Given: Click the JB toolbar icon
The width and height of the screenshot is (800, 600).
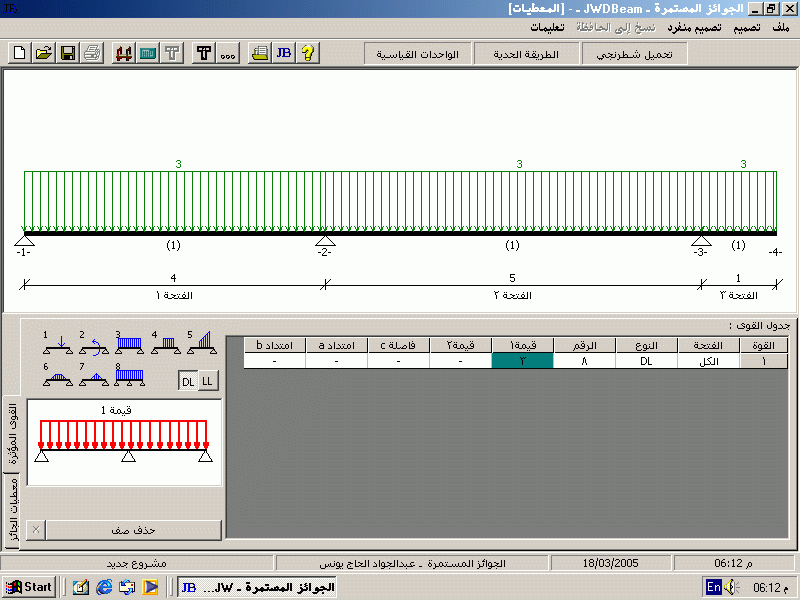Looking at the screenshot, I should tap(284, 53).
